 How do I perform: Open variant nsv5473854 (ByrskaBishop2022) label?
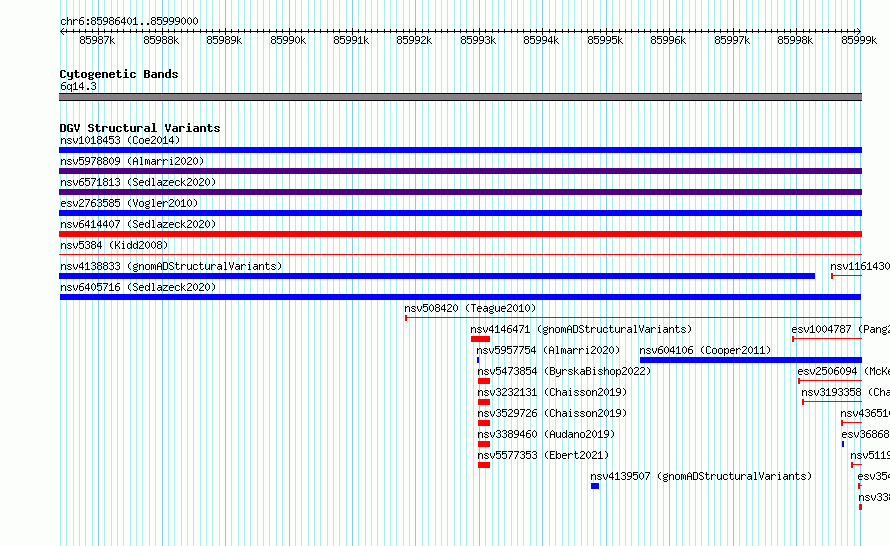click(x=564, y=371)
